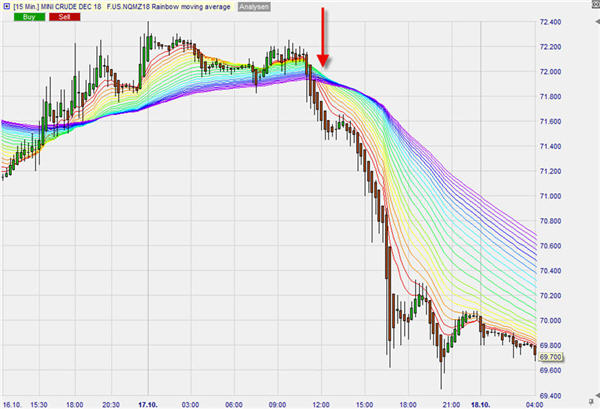
Task: Click the upper-right gray arrow beside price scale
Action: click(x=597, y=23)
